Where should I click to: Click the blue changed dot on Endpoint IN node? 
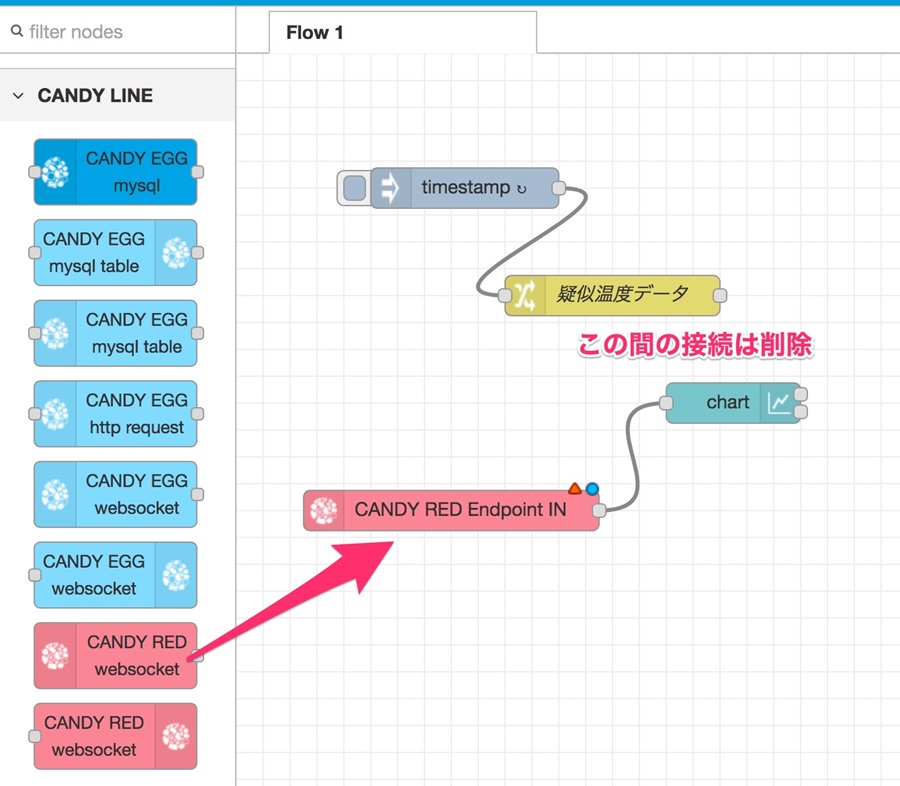(592, 489)
